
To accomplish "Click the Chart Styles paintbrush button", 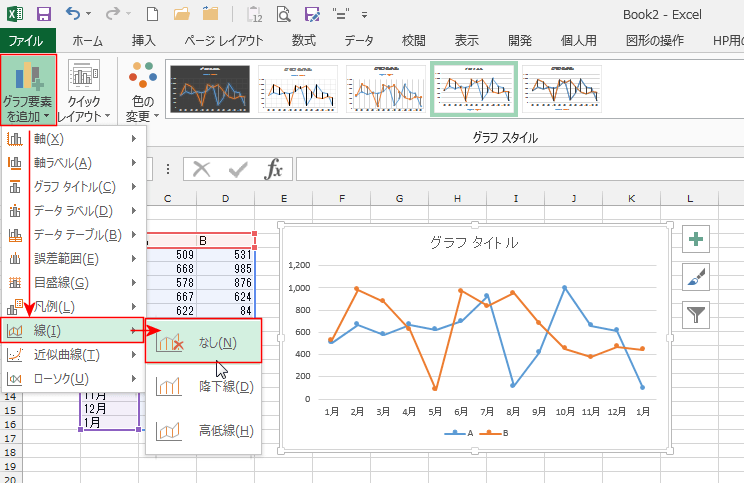I will tap(696, 277).
